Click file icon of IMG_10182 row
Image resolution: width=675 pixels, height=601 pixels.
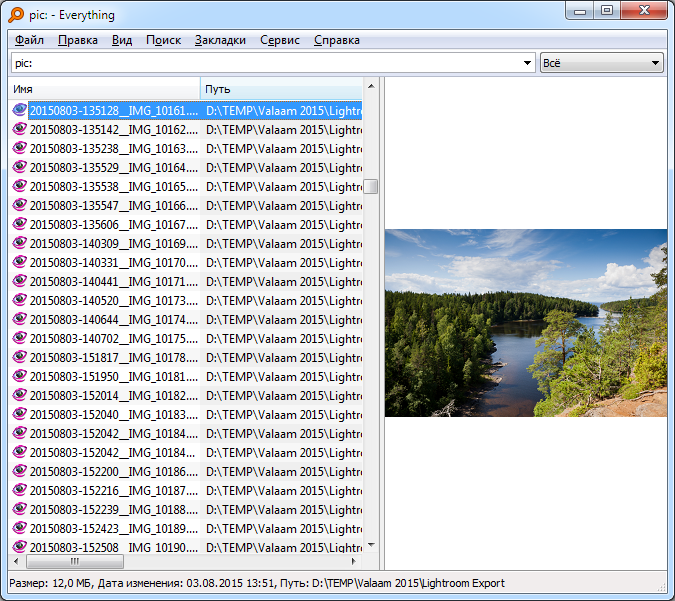tap(19, 394)
